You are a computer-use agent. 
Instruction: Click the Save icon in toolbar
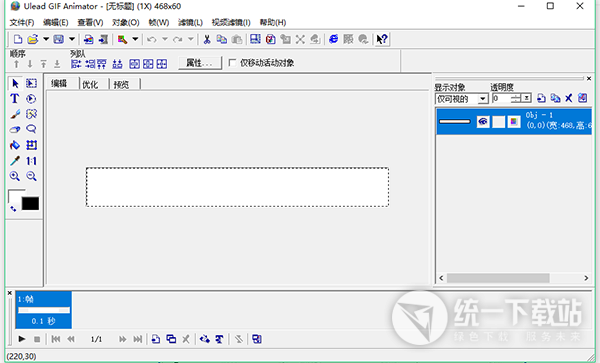pyautogui.click(x=59, y=39)
